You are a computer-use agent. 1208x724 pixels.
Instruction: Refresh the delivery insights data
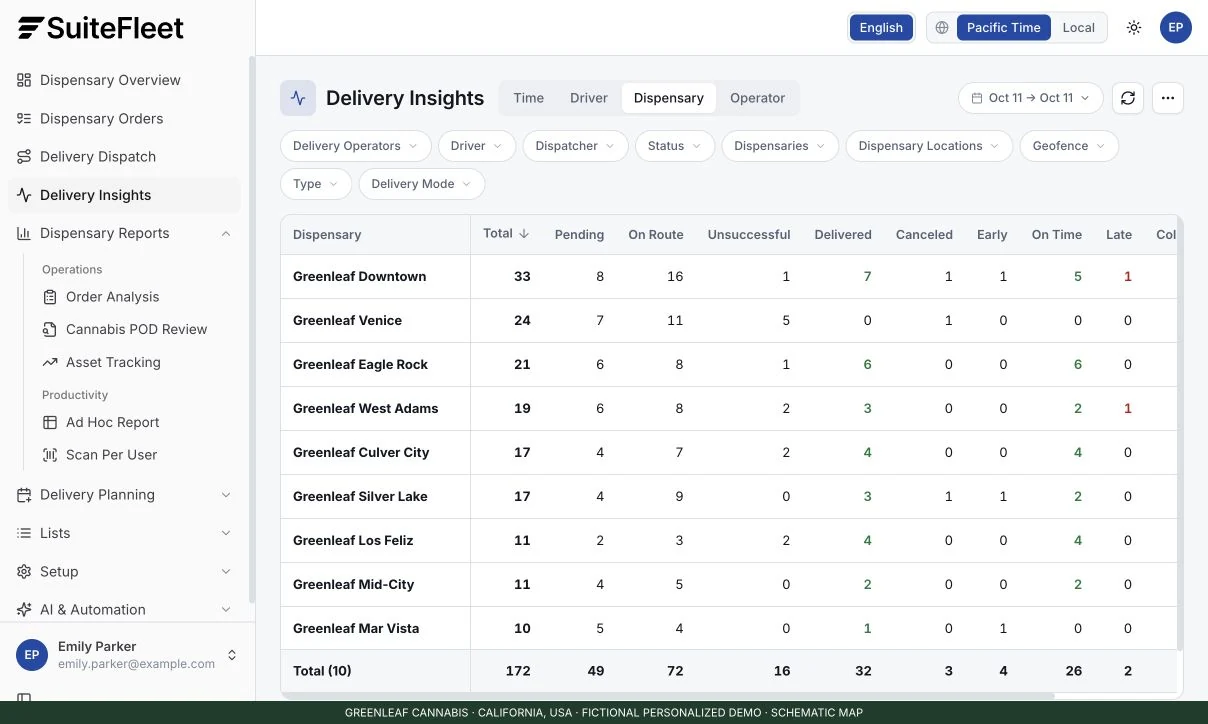click(1128, 98)
